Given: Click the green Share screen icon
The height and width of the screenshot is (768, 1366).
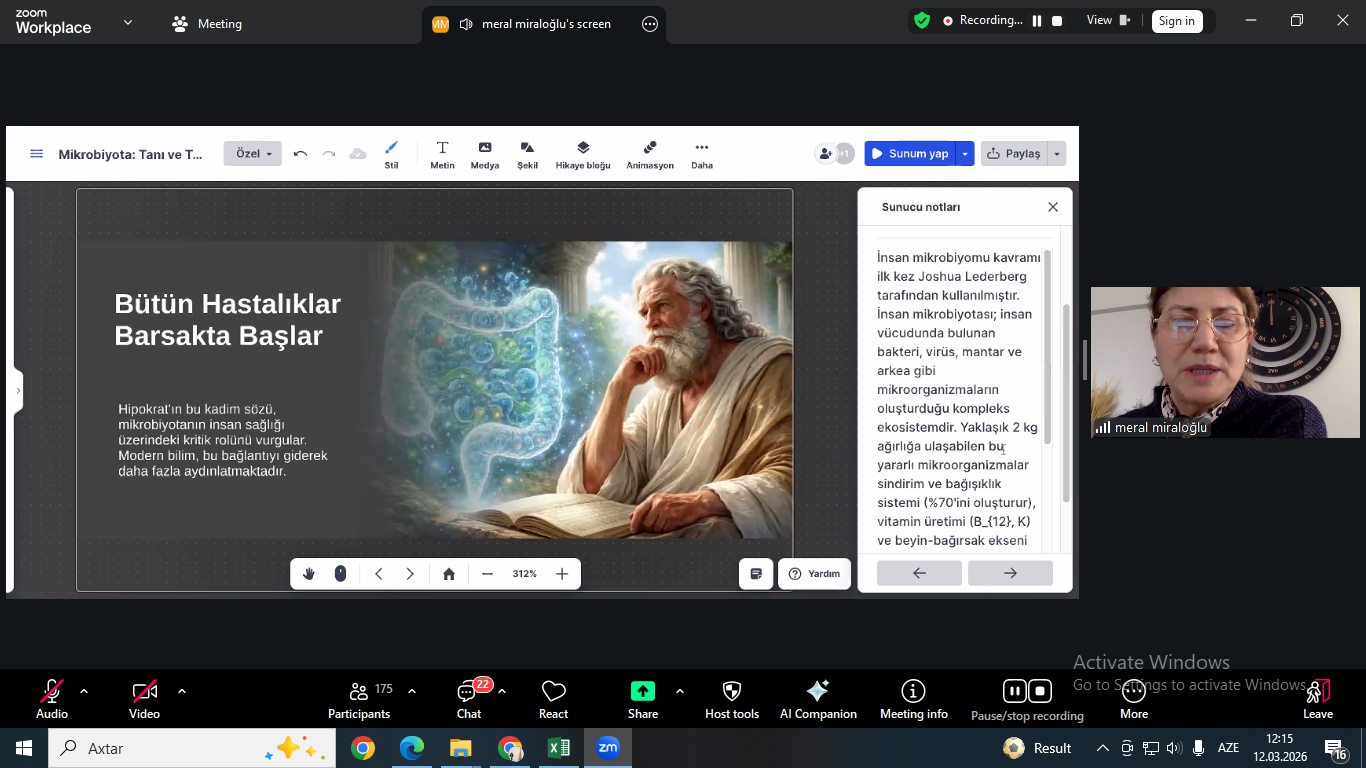Looking at the screenshot, I should pyautogui.click(x=642, y=692).
